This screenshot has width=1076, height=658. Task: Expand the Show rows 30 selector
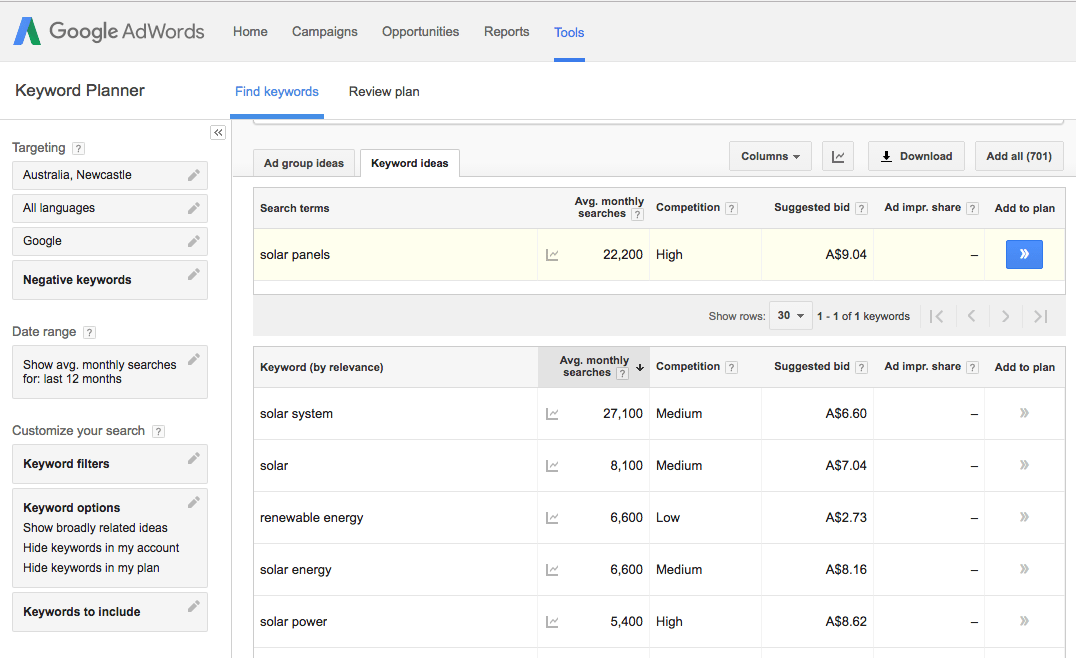790,316
